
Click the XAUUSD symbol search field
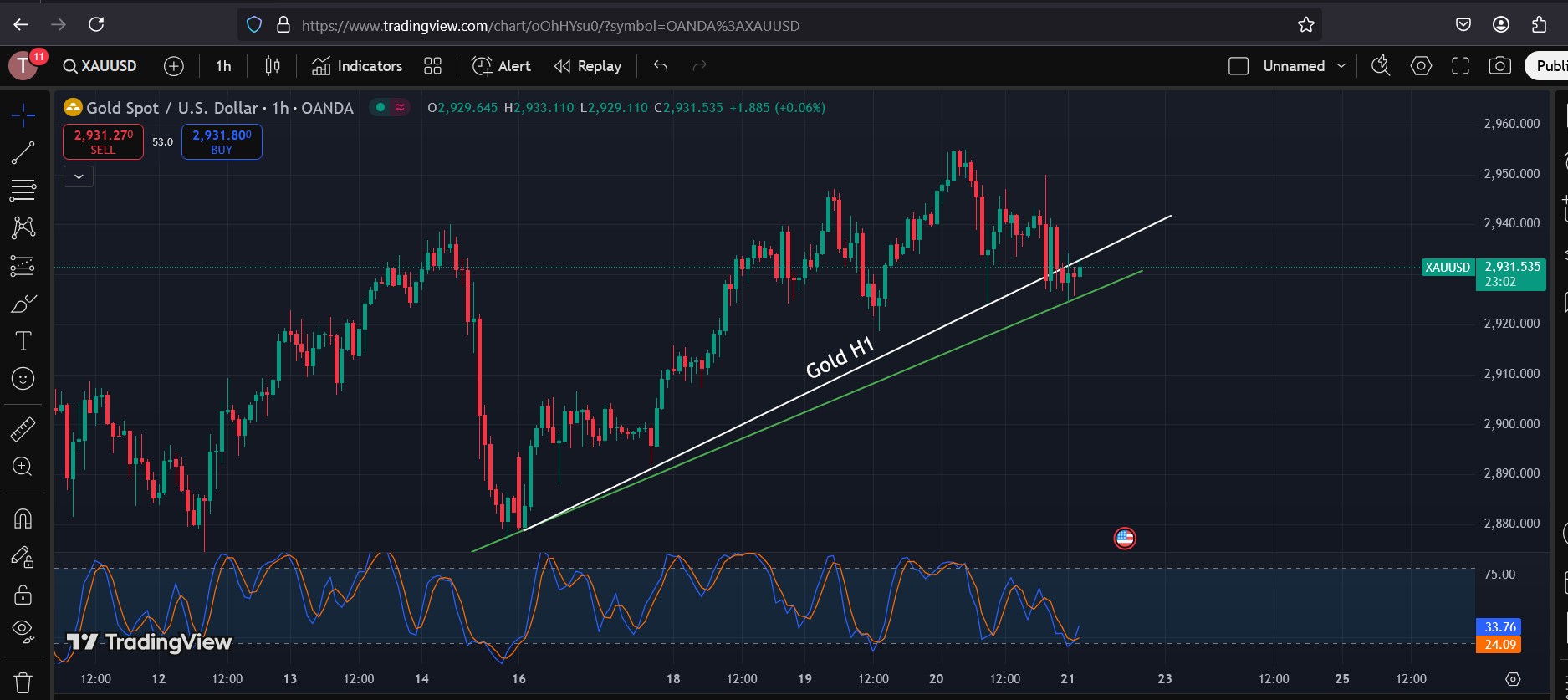coord(100,66)
